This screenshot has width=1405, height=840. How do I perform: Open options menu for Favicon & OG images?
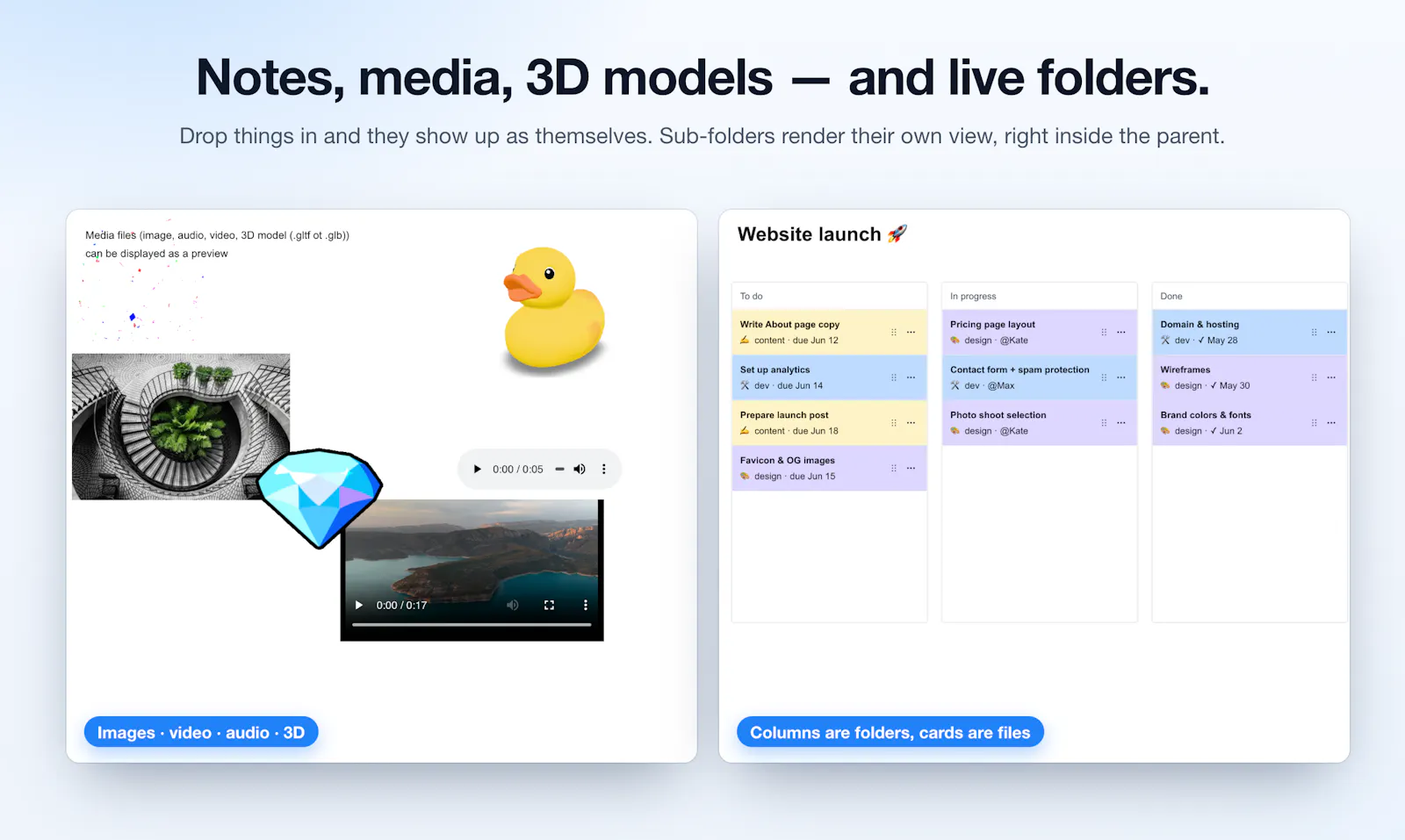tap(911, 469)
